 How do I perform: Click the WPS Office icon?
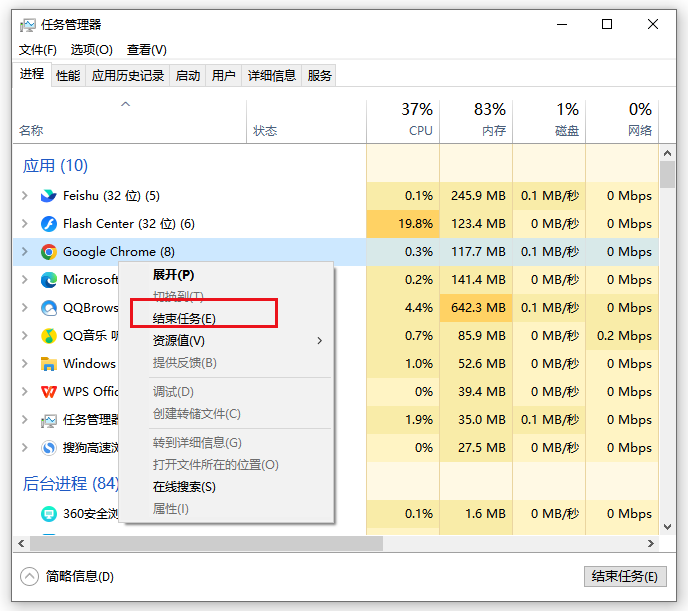[x=48, y=392]
